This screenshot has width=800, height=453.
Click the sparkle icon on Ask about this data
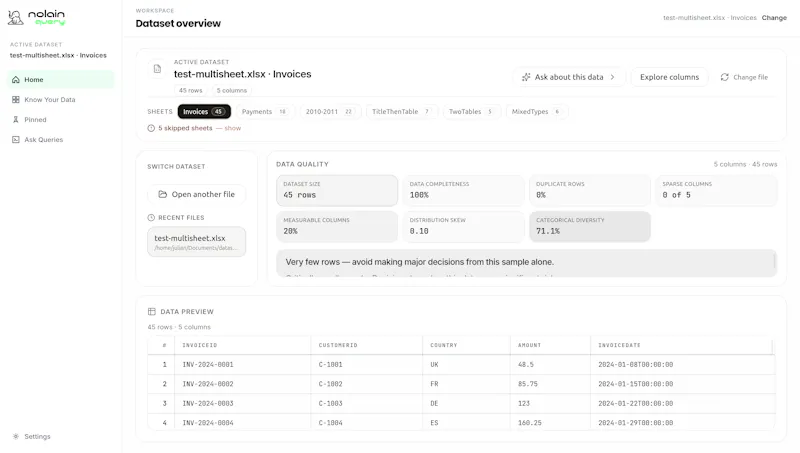526,77
